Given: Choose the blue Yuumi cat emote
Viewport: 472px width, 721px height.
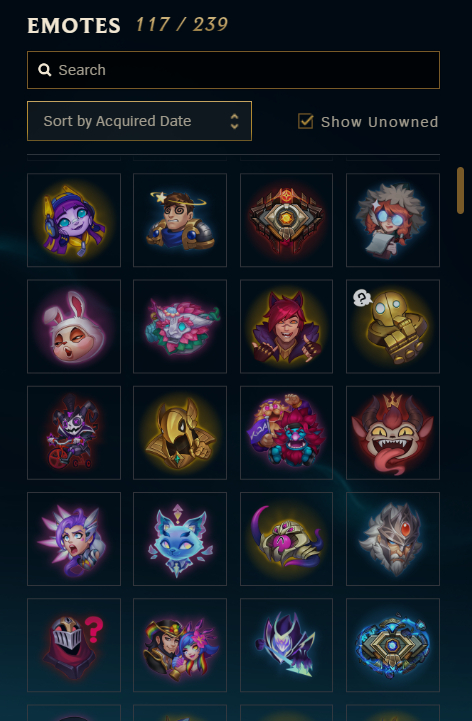Looking at the screenshot, I should click(180, 538).
